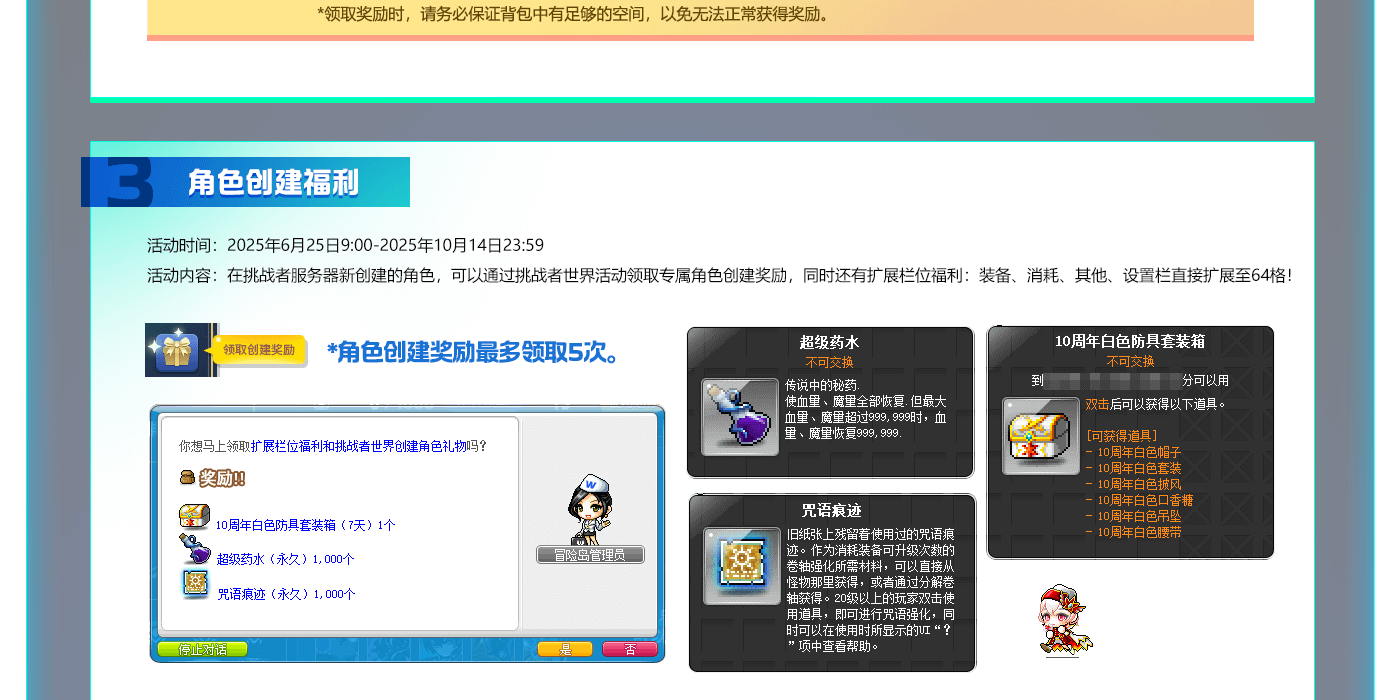Click the 停止对话 button in dialog
The width and height of the screenshot is (1400, 700).
202,649
